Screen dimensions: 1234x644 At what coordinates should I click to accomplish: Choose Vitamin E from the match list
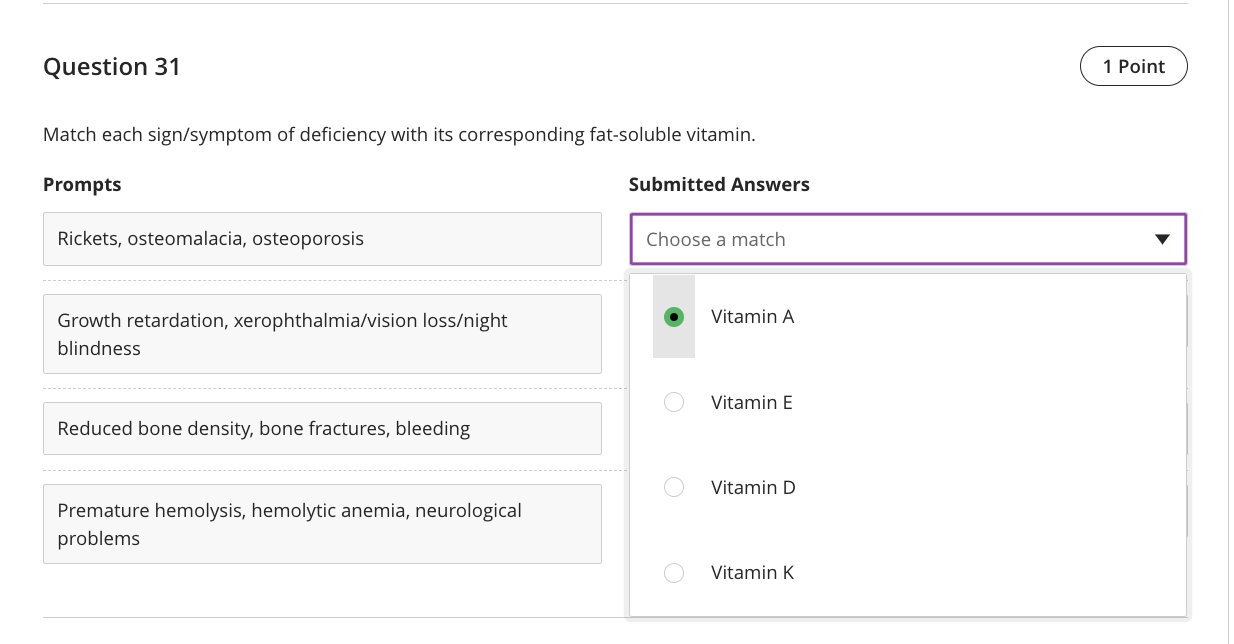pos(674,402)
